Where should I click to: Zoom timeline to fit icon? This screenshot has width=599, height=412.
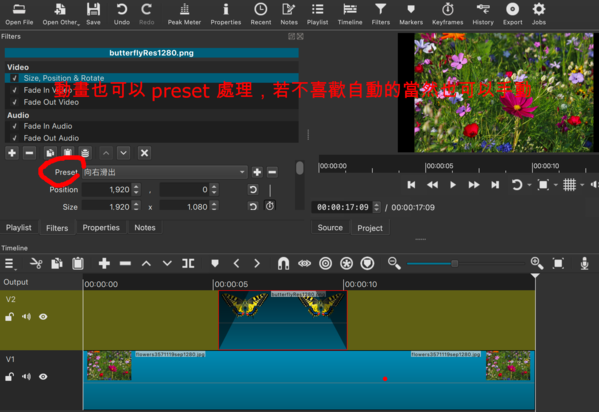pos(558,263)
